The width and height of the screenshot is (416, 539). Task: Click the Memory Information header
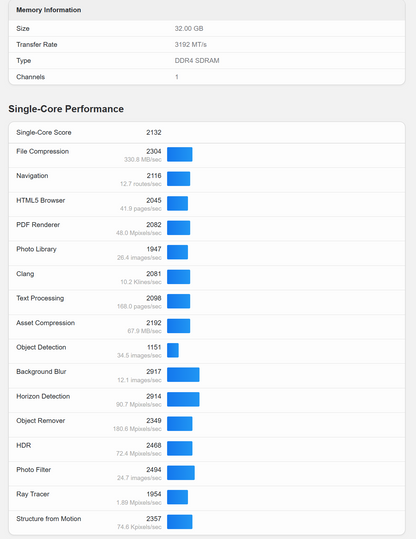pyautogui.click(x=48, y=10)
